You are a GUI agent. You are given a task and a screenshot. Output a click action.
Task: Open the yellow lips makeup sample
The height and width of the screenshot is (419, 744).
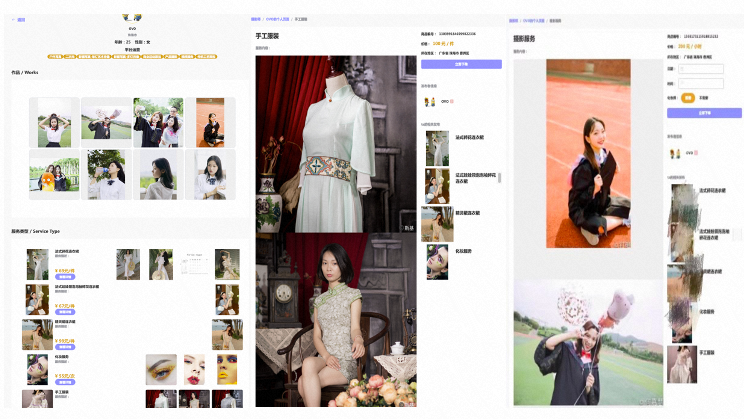(x=227, y=369)
